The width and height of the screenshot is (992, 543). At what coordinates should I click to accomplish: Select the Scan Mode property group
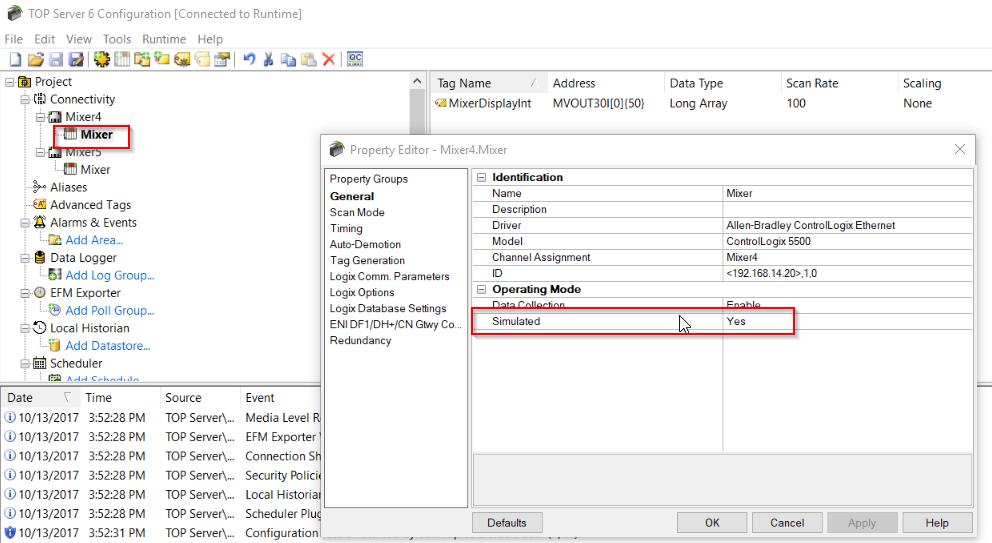tap(357, 212)
